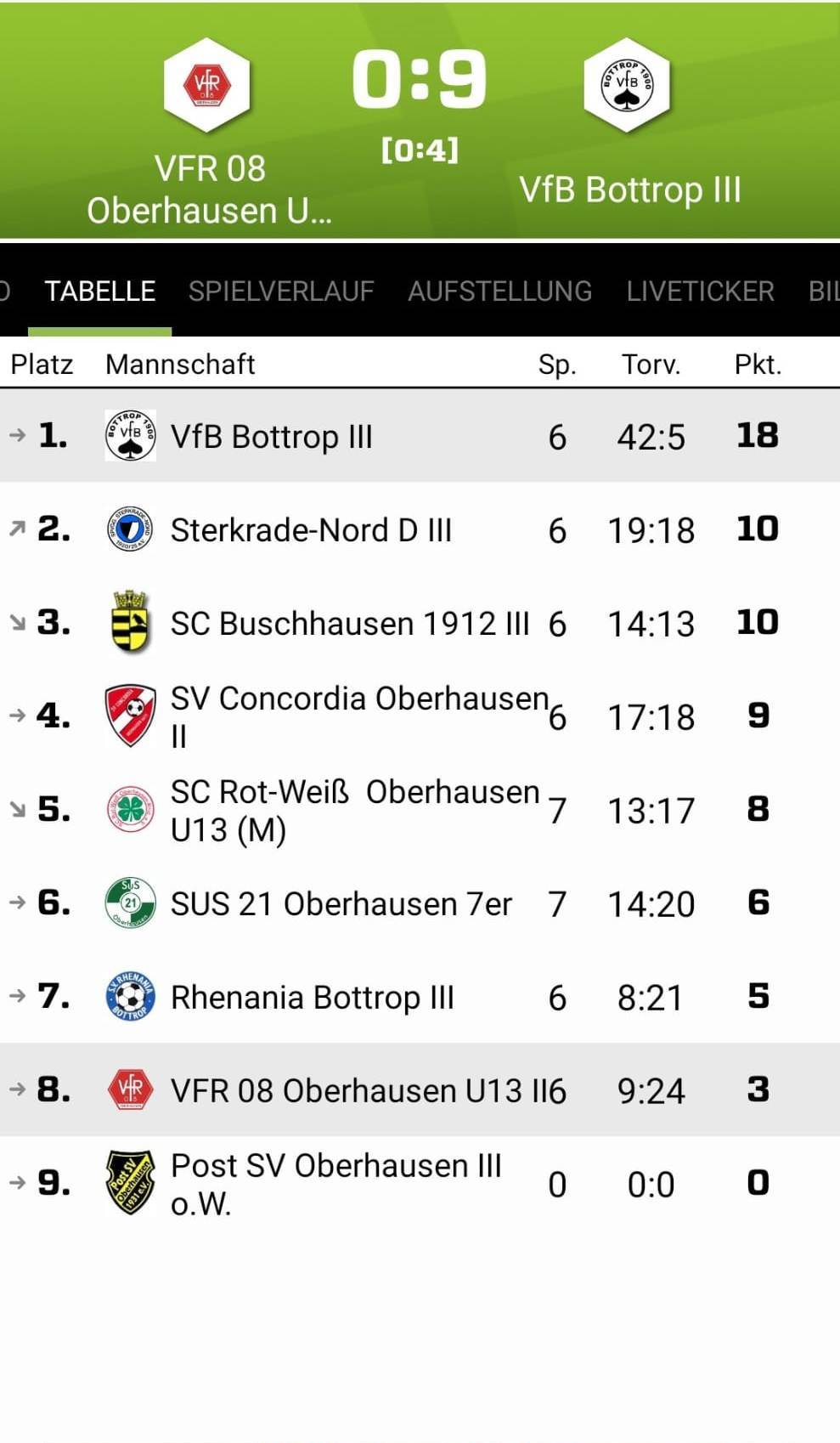840x1443 pixels.
Task: Open VfB Bottrop III team row
Action: [420, 436]
